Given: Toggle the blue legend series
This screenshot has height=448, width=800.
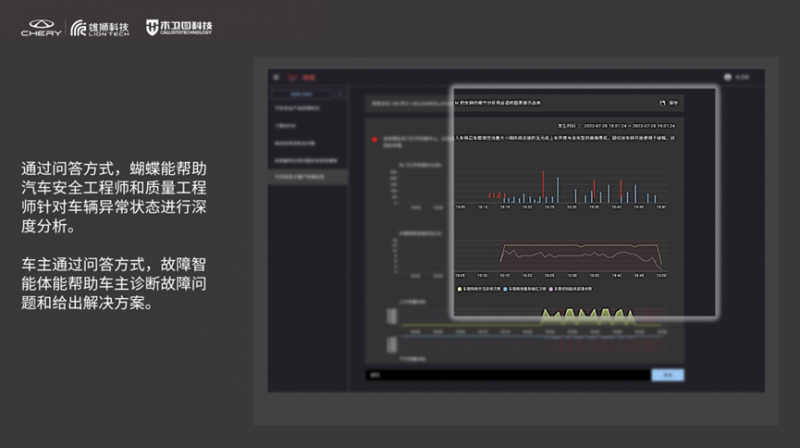Looking at the screenshot, I should [524, 289].
